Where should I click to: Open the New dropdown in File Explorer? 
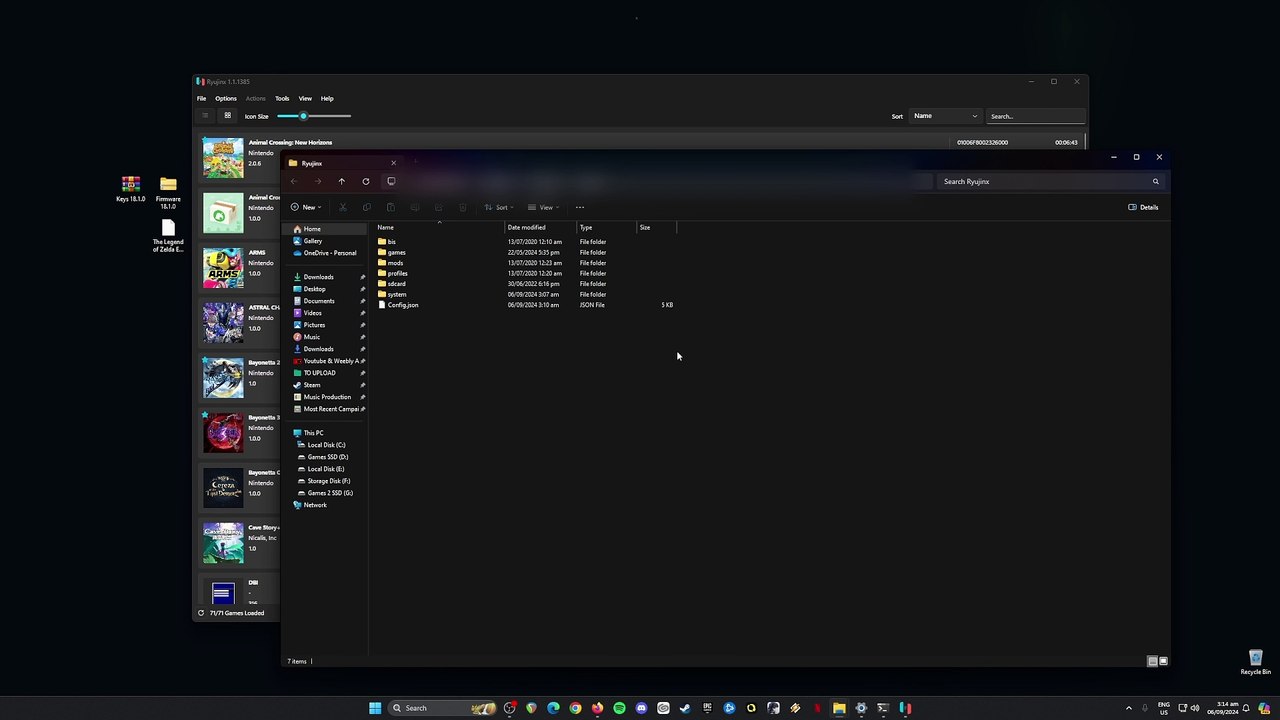pos(306,207)
